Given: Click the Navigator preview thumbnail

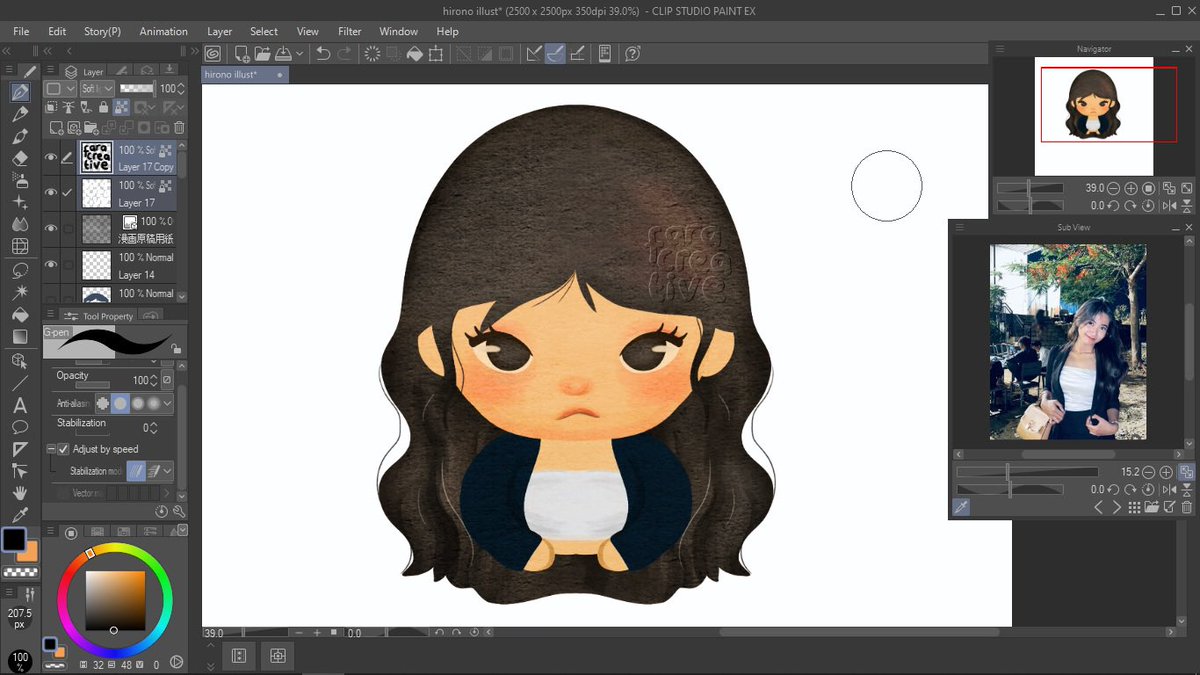Looking at the screenshot, I should tap(1094, 115).
